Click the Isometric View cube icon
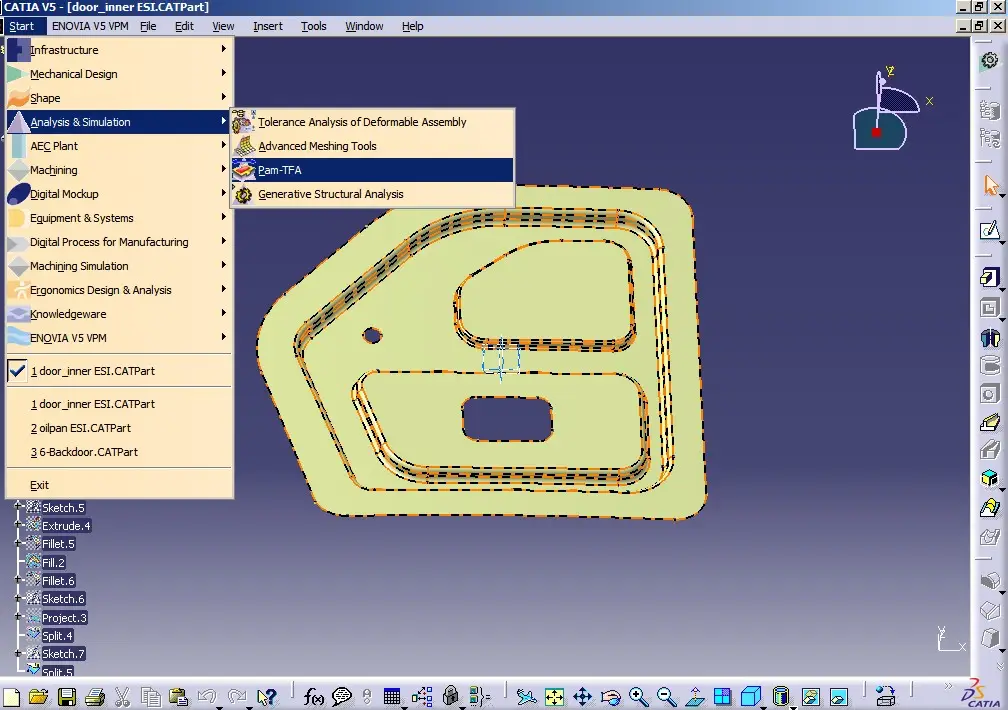This screenshot has height=710, width=1008. point(750,696)
